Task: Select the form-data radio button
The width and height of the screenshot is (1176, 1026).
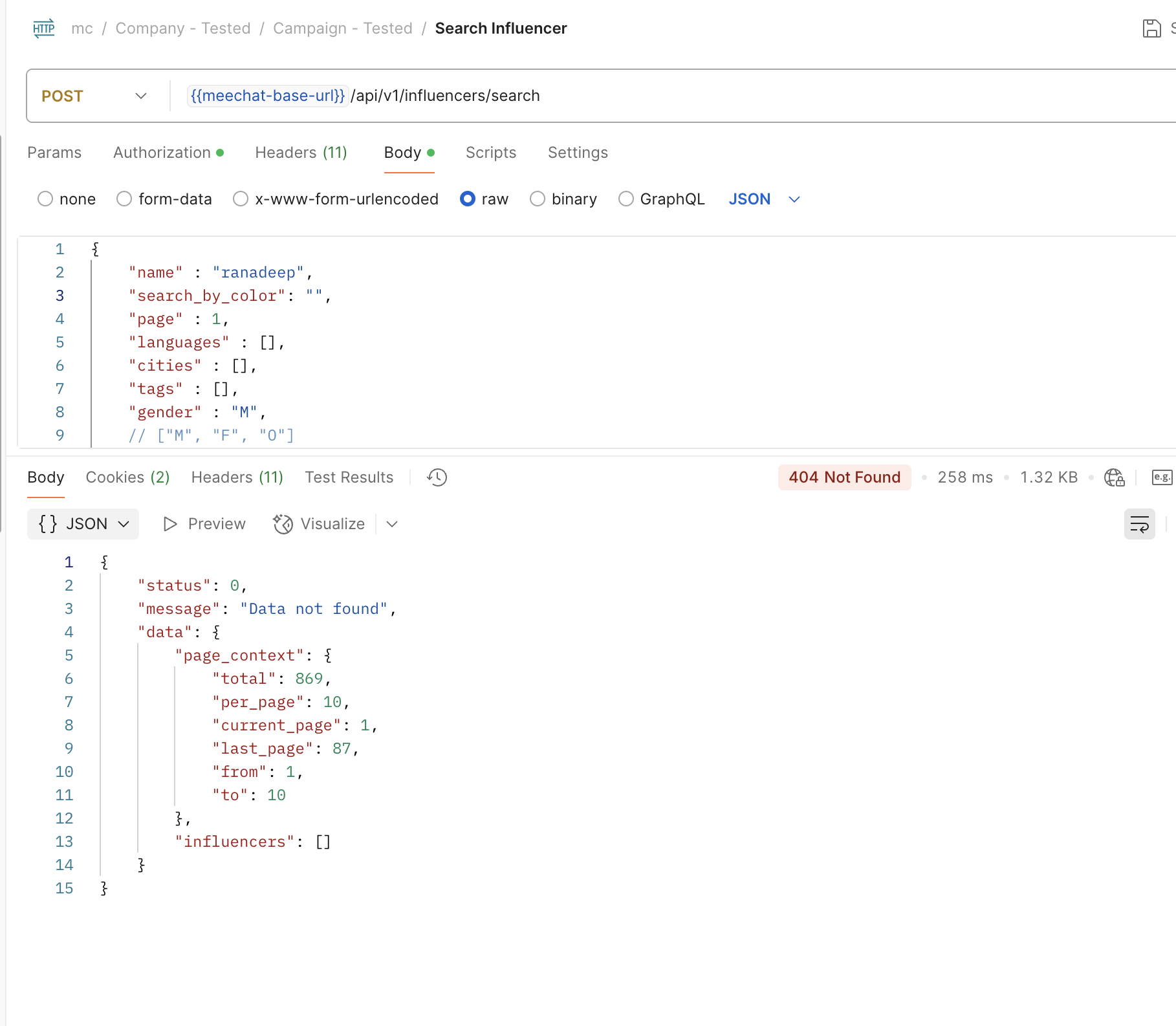Action: tap(124, 199)
